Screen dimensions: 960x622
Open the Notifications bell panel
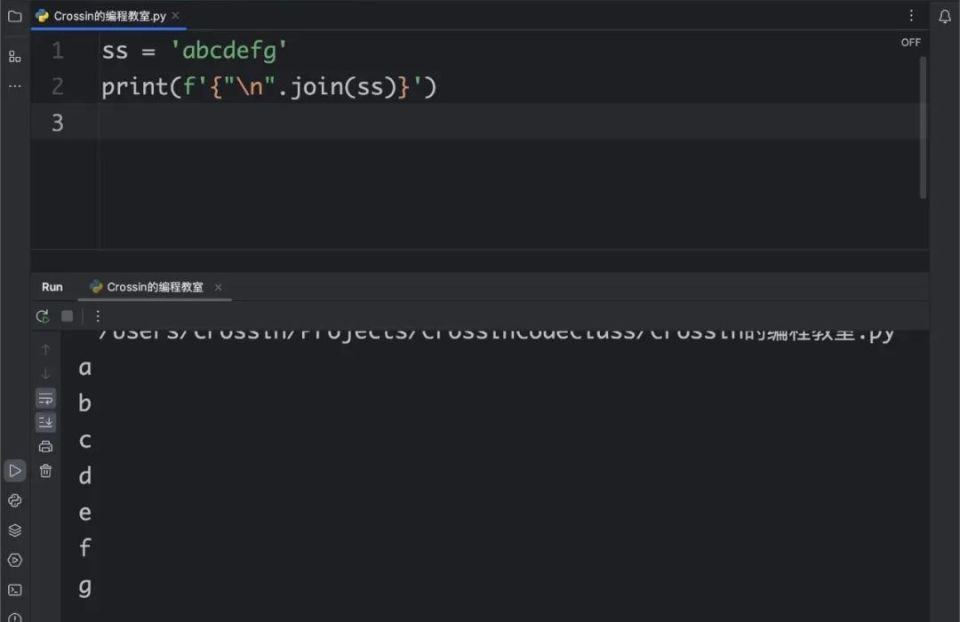(945, 17)
